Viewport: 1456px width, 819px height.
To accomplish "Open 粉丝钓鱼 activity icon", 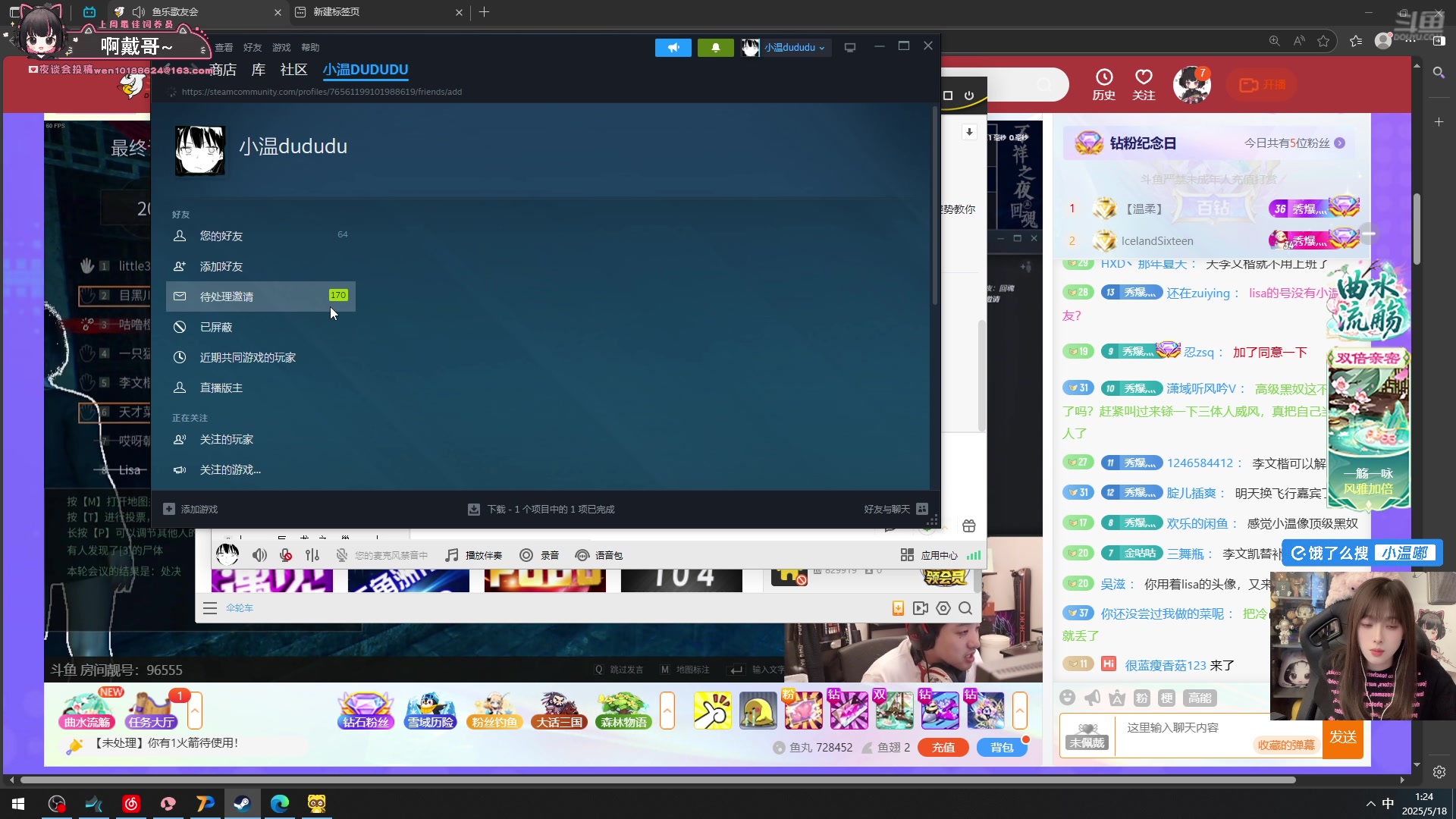I will click(x=494, y=711).
